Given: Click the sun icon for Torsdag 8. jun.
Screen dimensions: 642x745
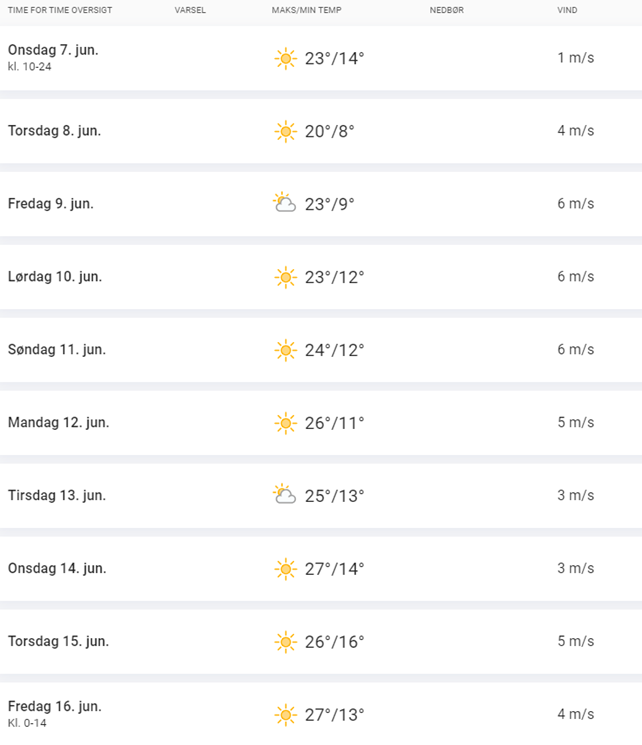Looking at the screenshot, I should [x=286, y=132].
